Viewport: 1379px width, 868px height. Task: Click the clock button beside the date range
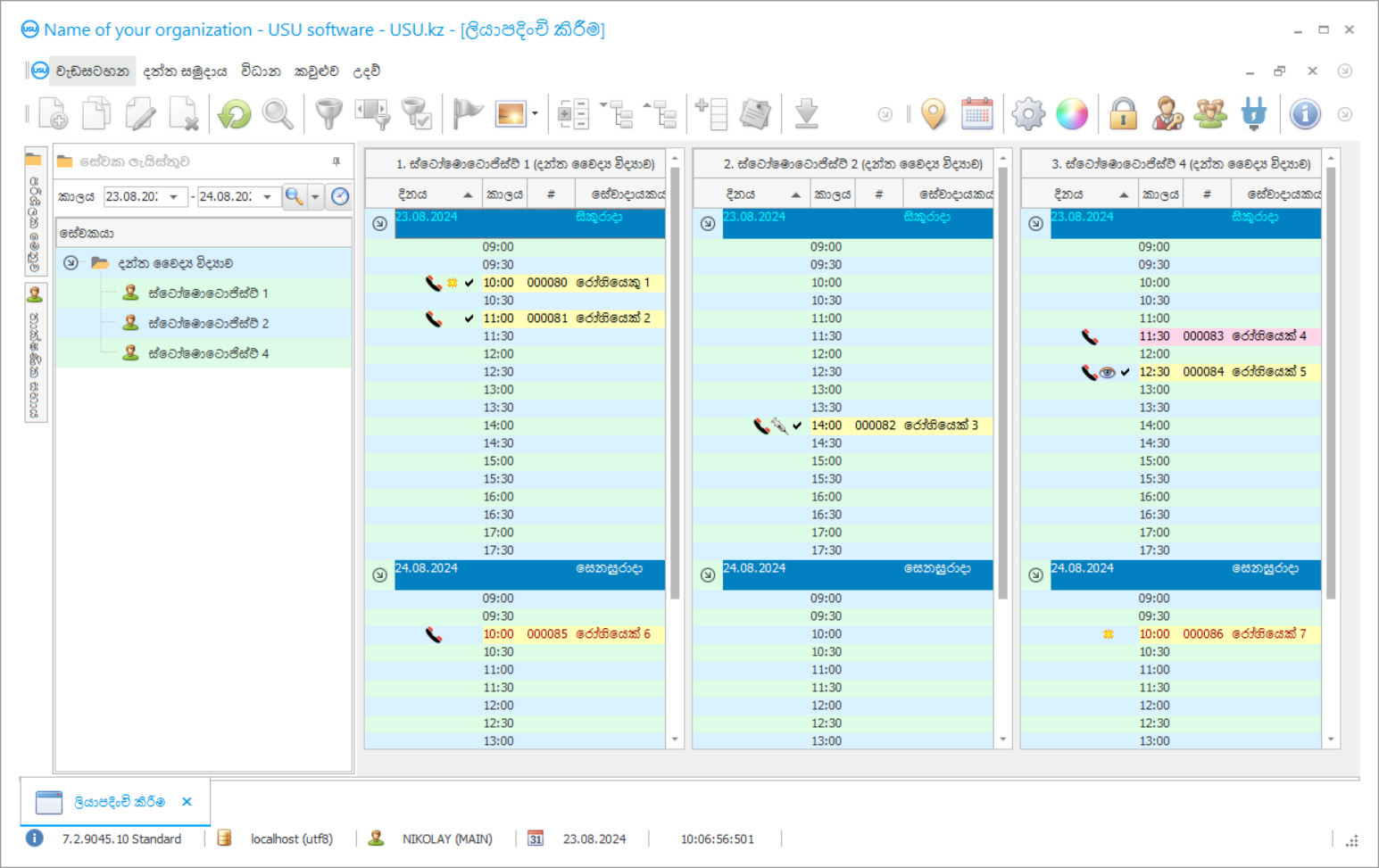[340, 196]
